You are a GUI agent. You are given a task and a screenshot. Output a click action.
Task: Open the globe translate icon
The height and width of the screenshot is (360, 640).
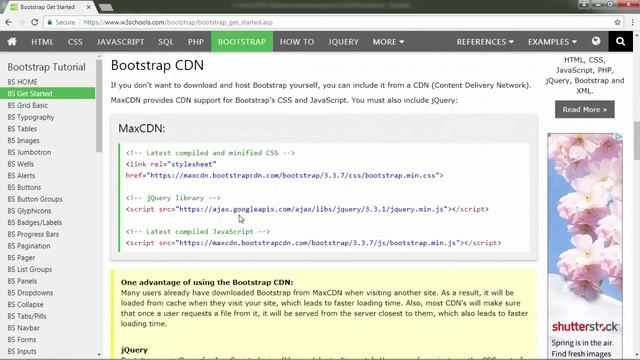[x=596, y=41]
